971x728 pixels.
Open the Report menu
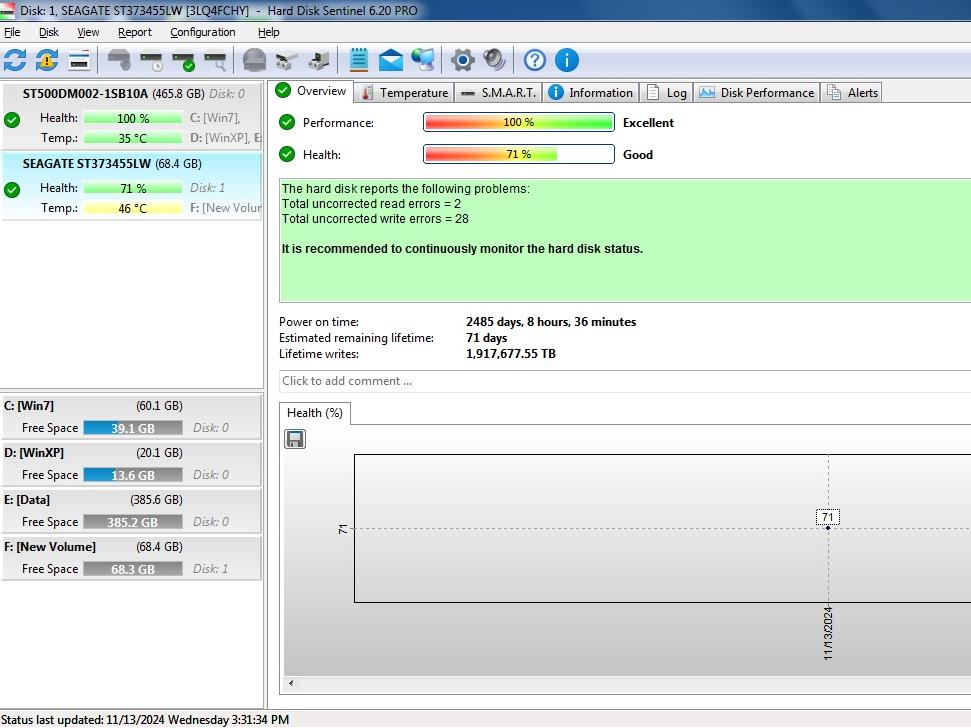pos(135,32)
